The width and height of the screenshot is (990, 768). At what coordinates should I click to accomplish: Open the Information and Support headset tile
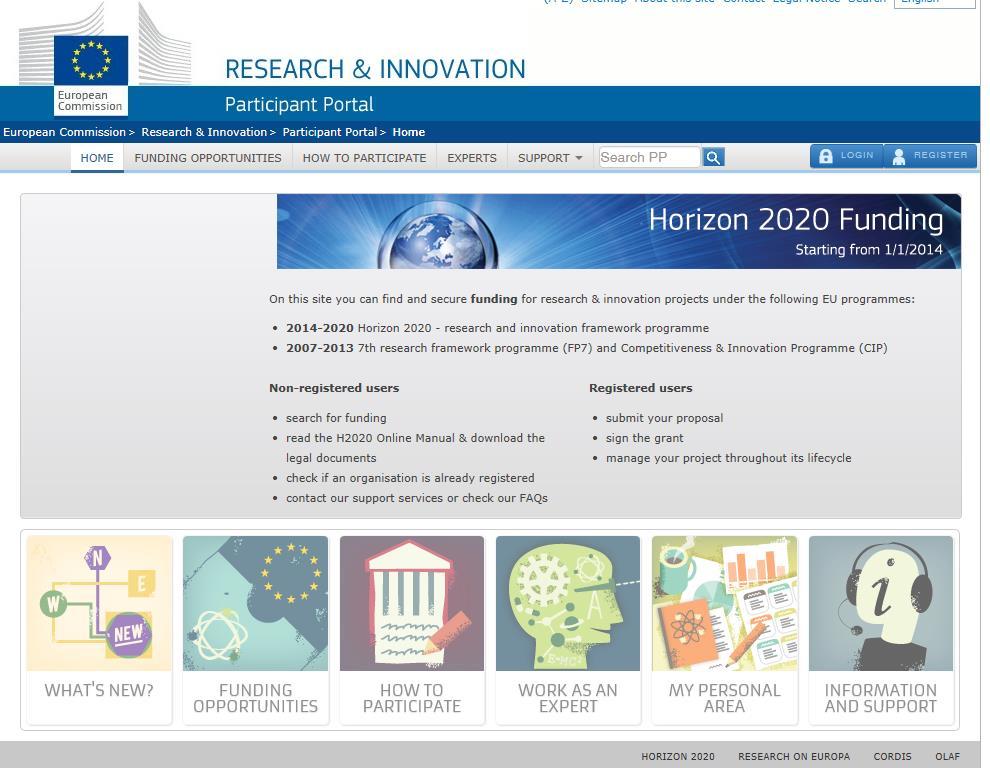(x=881, y=630)
